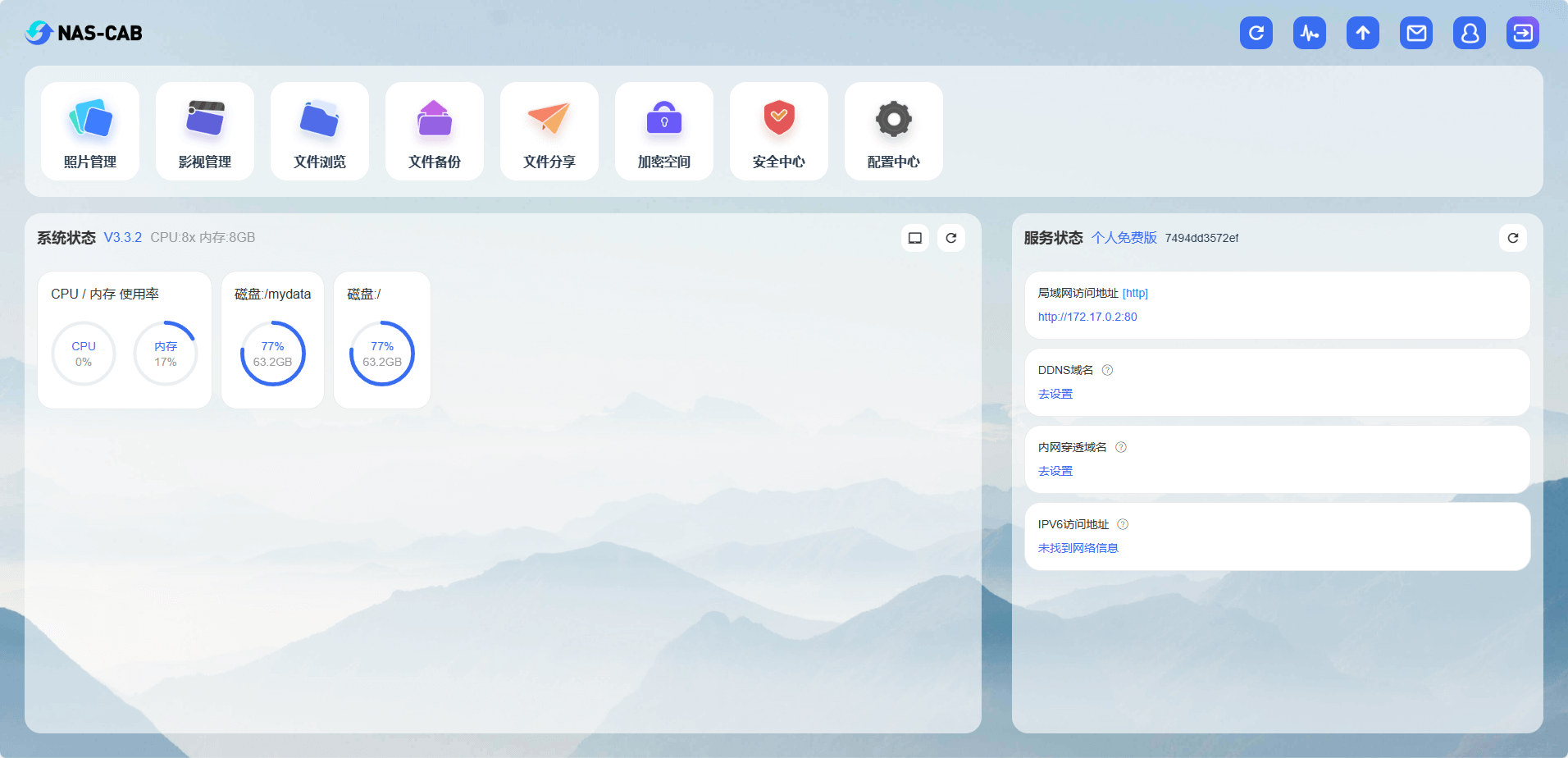Viewport: 1568px width, 758px height.
Task: Open the 安全中心 security center
Action: pyautogui.click(x=779, y=131)
